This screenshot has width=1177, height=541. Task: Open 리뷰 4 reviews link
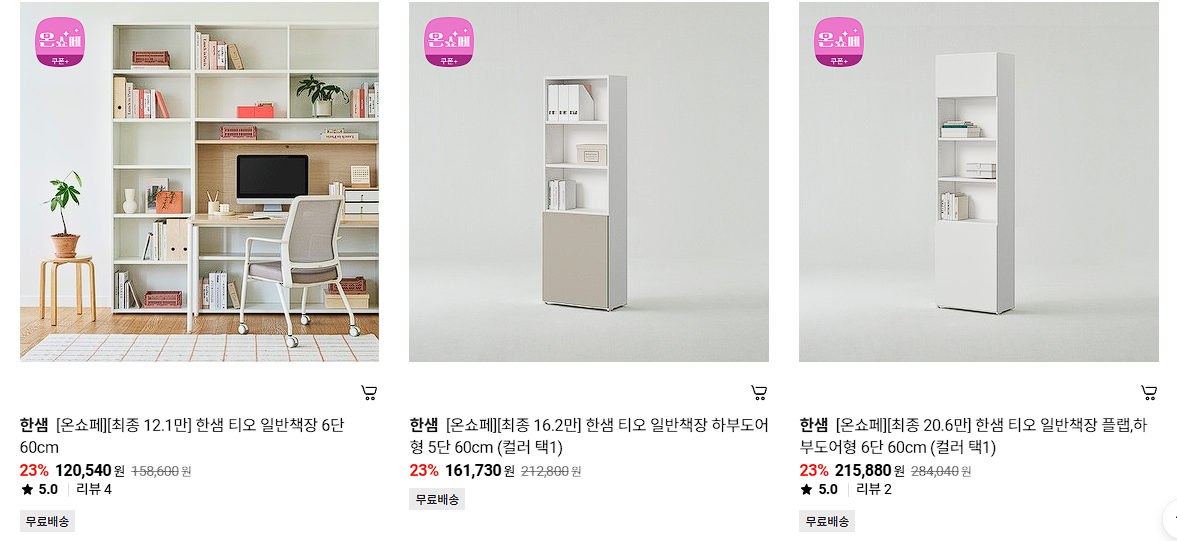click(x=94, y=490)
